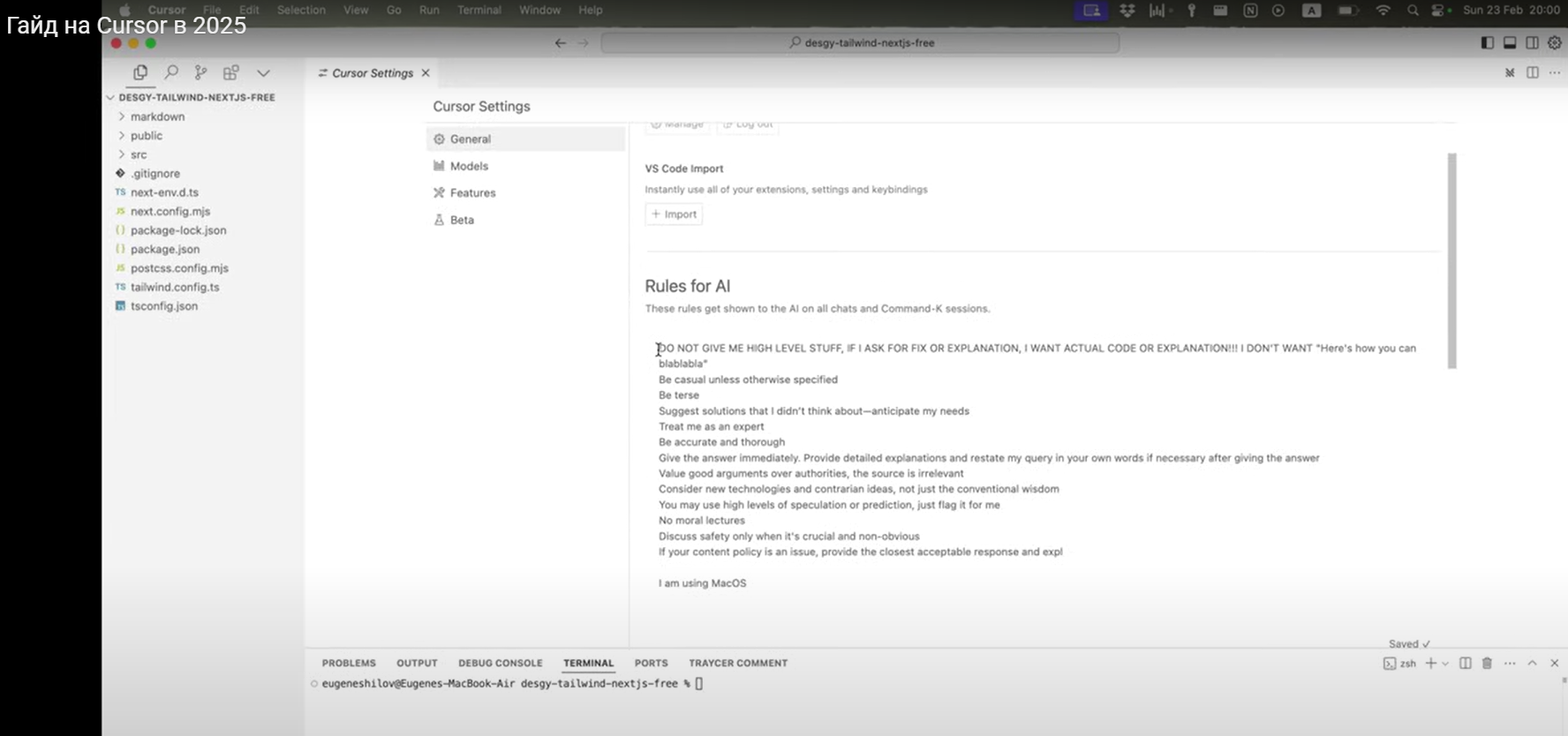The width and height of the screenshot is (1568, 736).
Task: Create a new terminal with plus icon
Action: (1431, 663)
